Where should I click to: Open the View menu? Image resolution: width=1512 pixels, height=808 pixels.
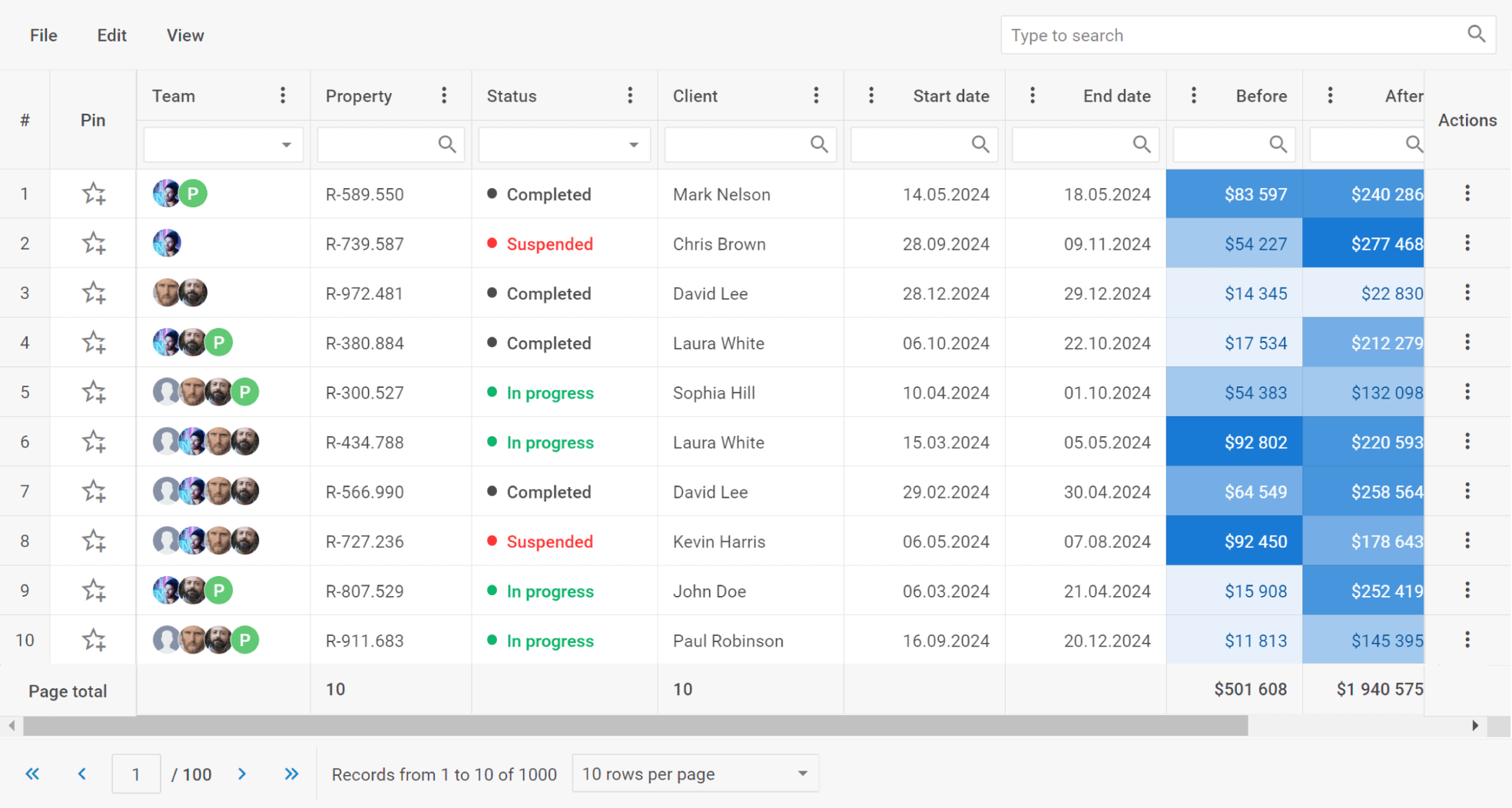pos(185,35)
